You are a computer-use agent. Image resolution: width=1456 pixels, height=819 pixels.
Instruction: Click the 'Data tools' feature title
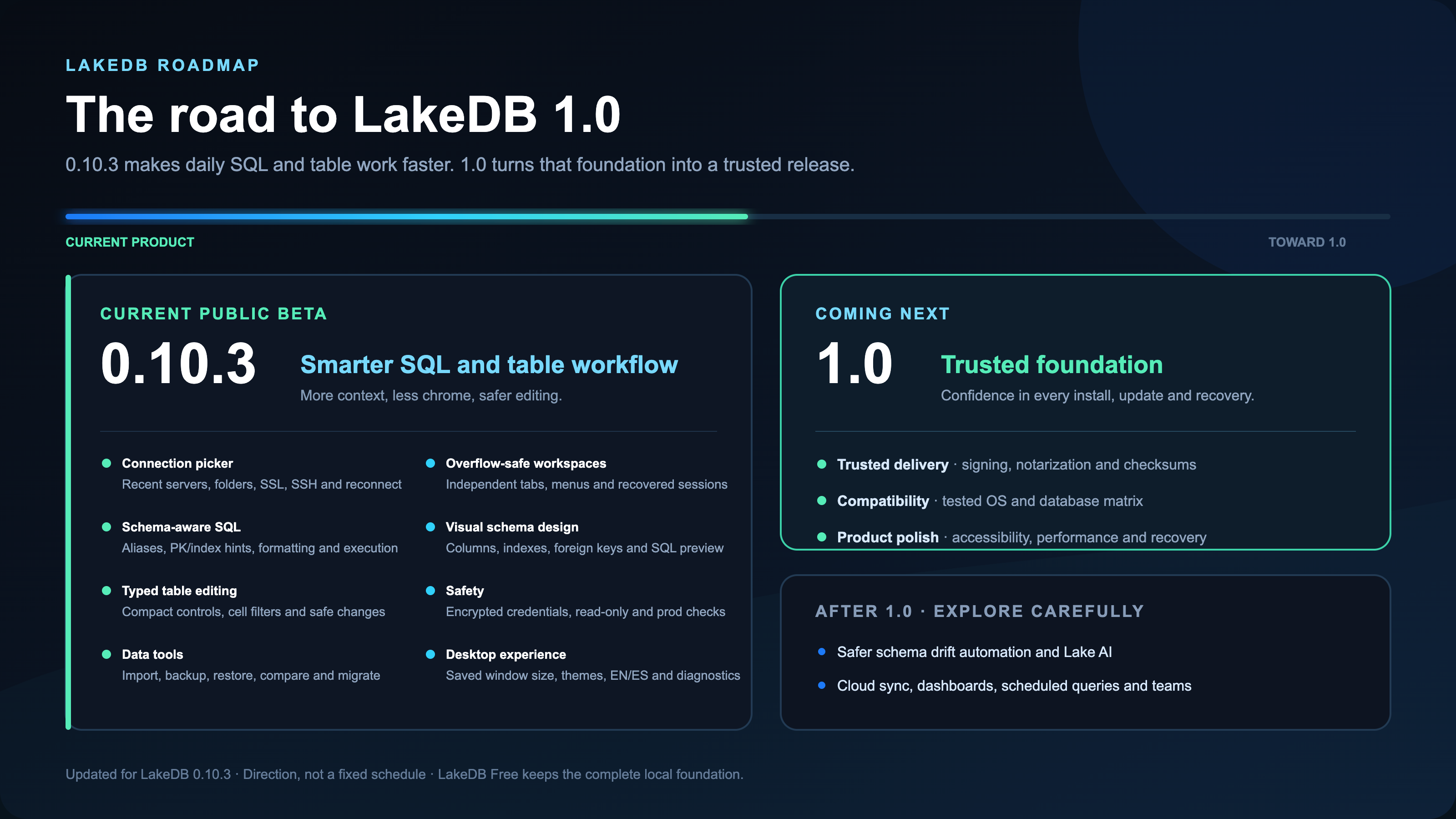click(x=152, y=655)
